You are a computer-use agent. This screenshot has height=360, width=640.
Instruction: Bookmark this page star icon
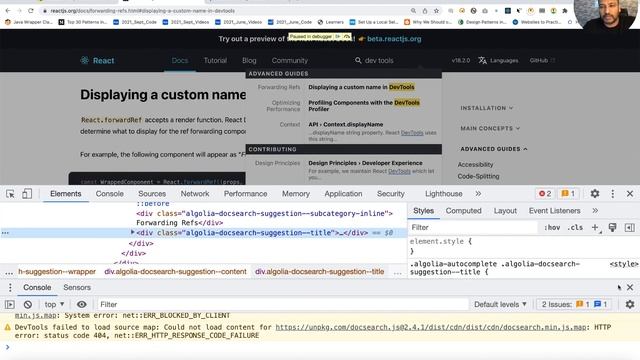436,11
